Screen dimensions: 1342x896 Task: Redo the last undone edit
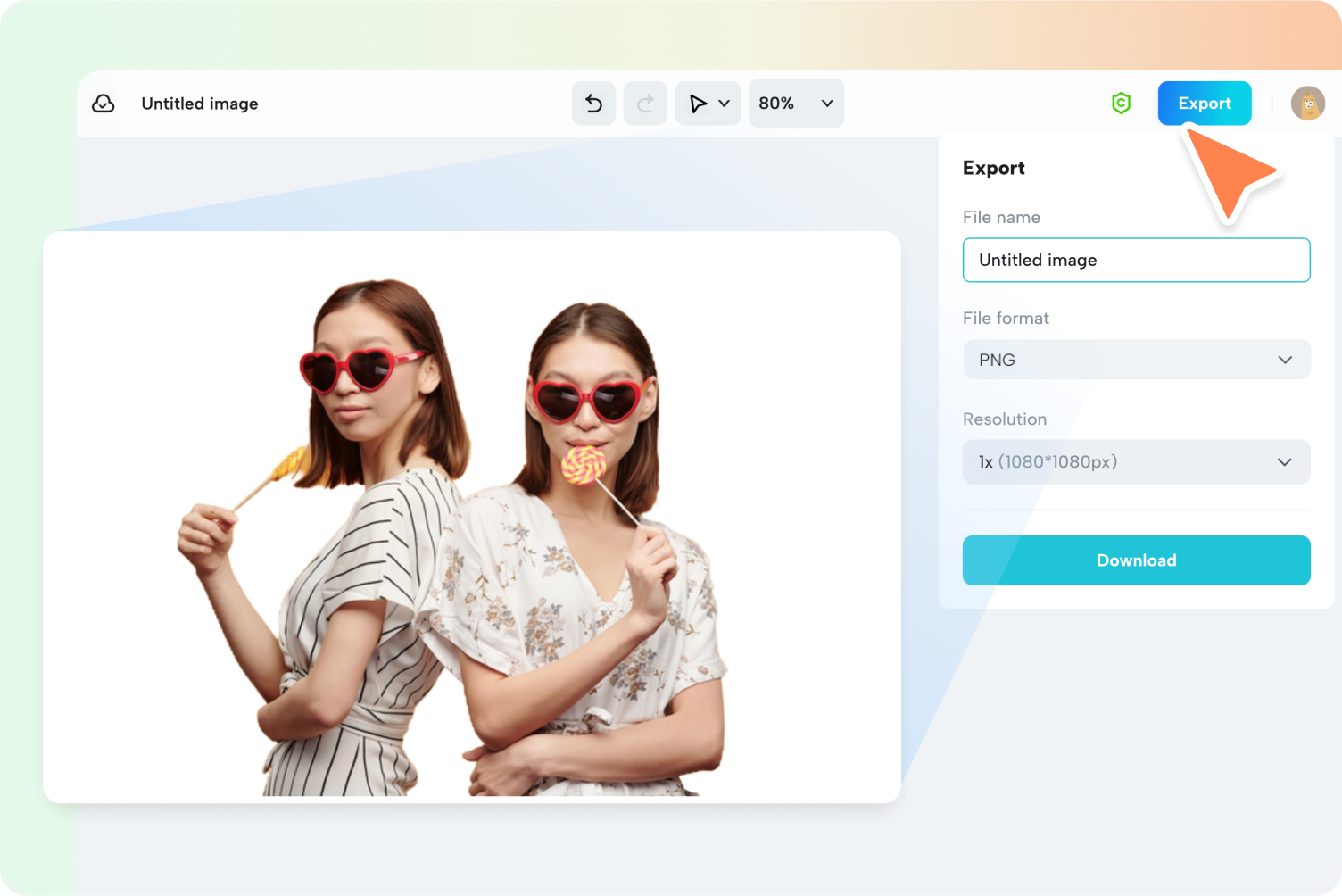click(645, 104)
